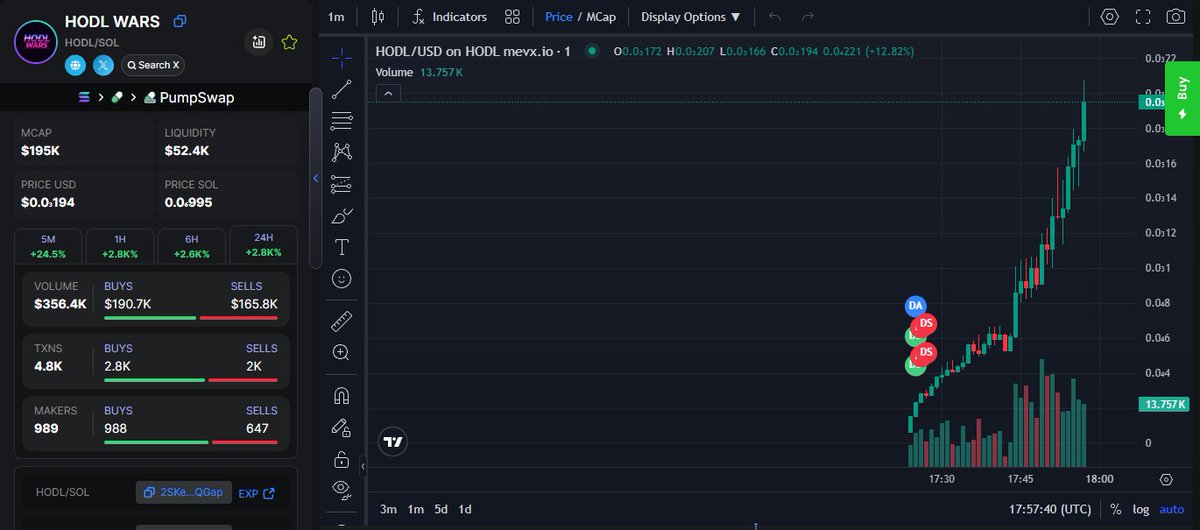Select the zoom in tool
1200x530 pixels.
tap(342, 352)
